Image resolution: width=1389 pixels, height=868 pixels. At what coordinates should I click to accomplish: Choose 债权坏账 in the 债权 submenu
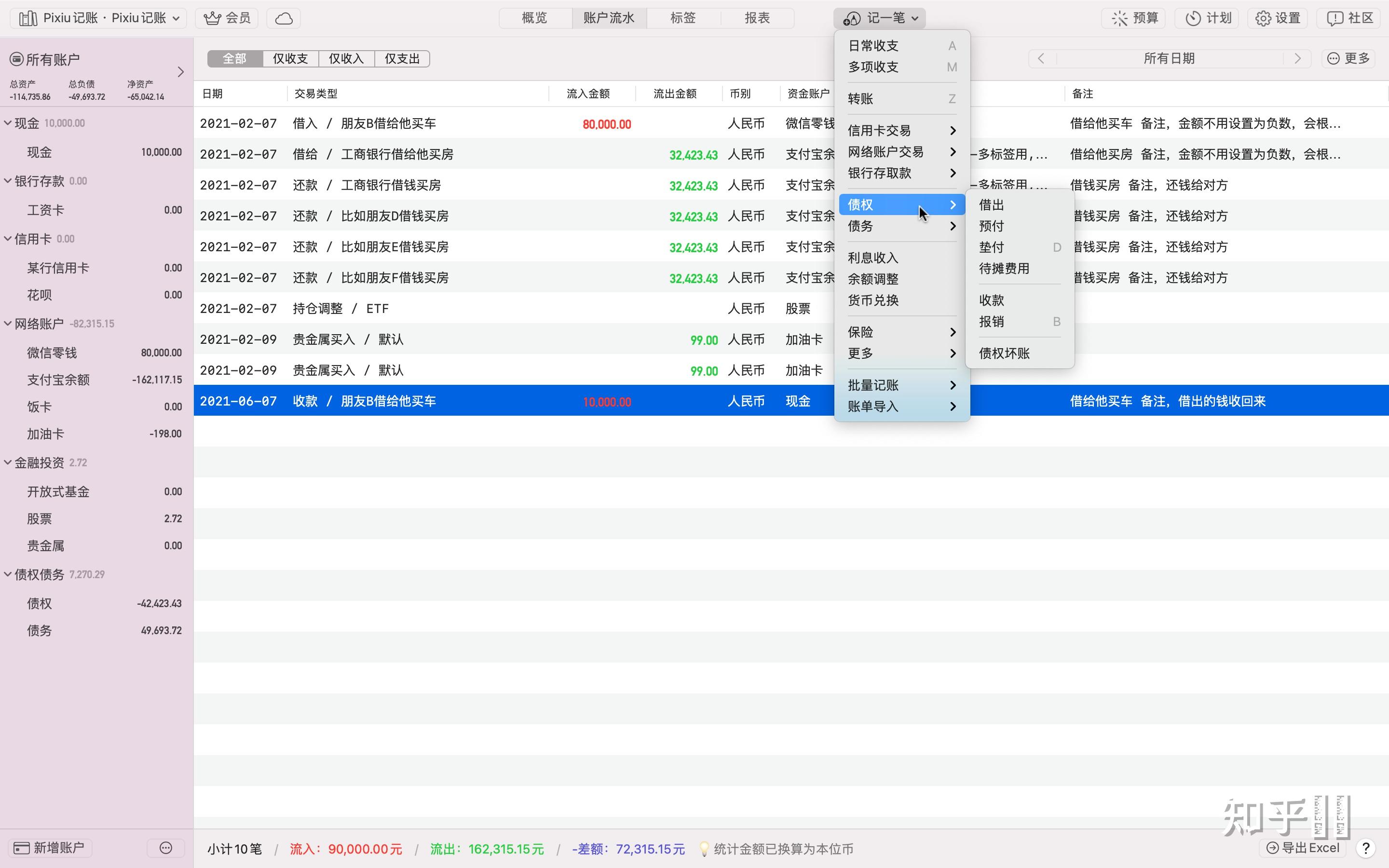pyautogui.click(x=1020, y=353)
